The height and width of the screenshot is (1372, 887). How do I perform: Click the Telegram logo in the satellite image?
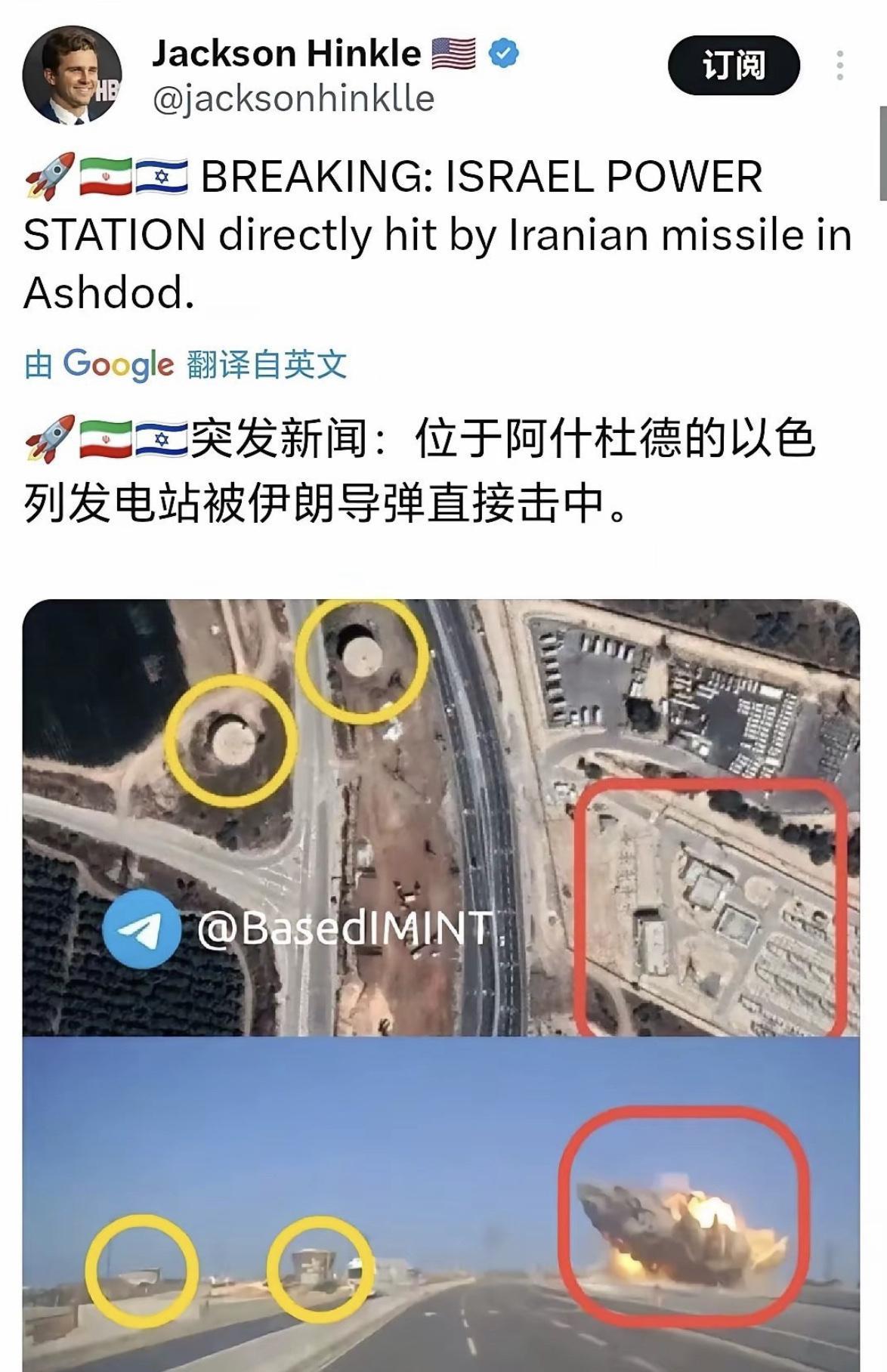pos(141,929)
